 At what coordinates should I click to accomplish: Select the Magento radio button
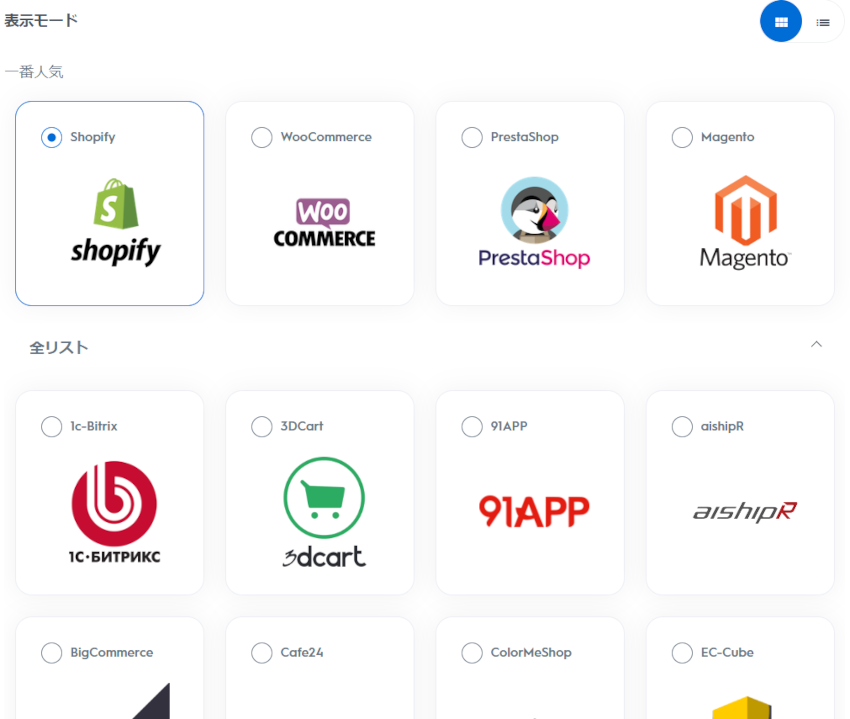[682, 137]
